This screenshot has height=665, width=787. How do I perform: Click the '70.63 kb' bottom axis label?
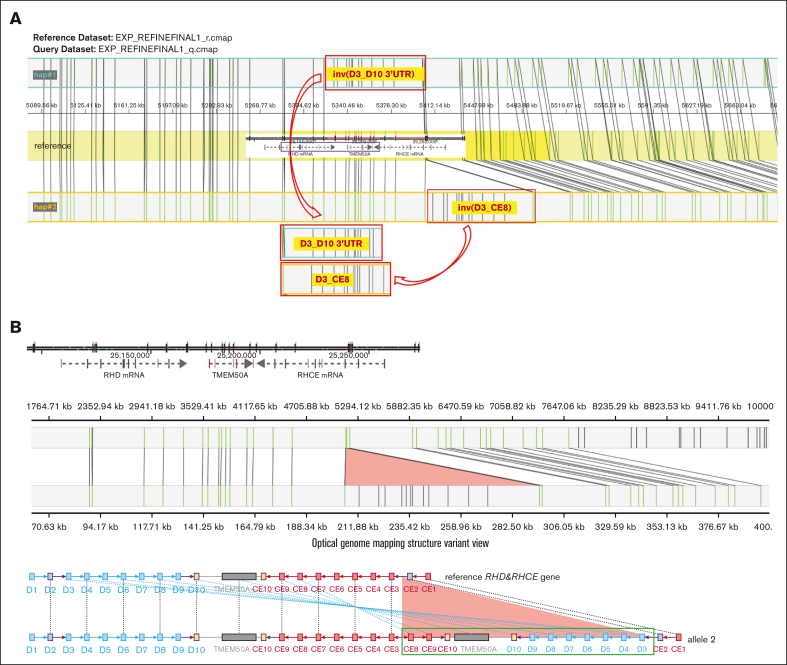pos(49,526)
